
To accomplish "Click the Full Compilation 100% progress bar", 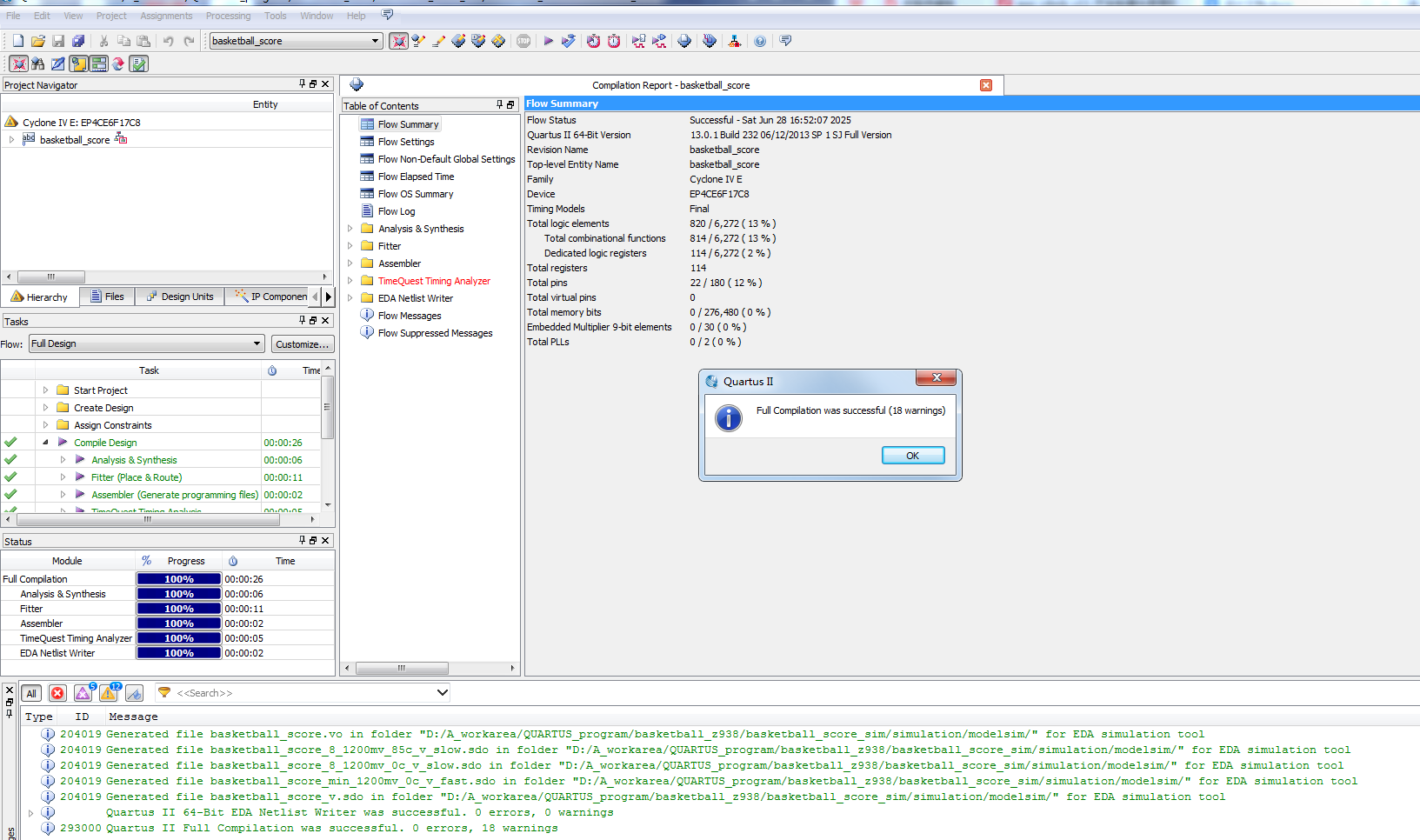I will point(179,579).
